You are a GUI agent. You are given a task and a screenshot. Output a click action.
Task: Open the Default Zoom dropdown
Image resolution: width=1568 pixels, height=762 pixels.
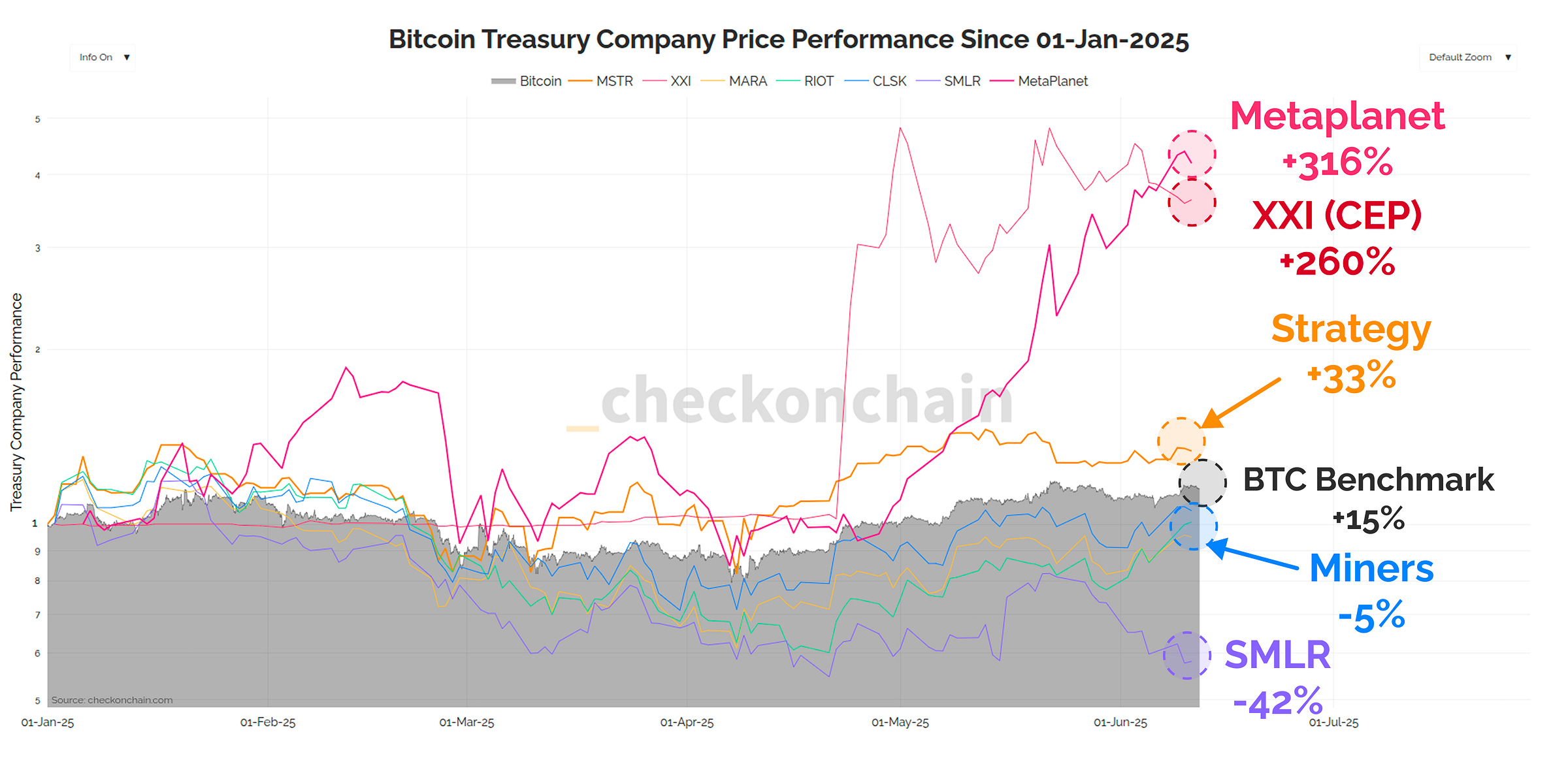coord(1468,57)
